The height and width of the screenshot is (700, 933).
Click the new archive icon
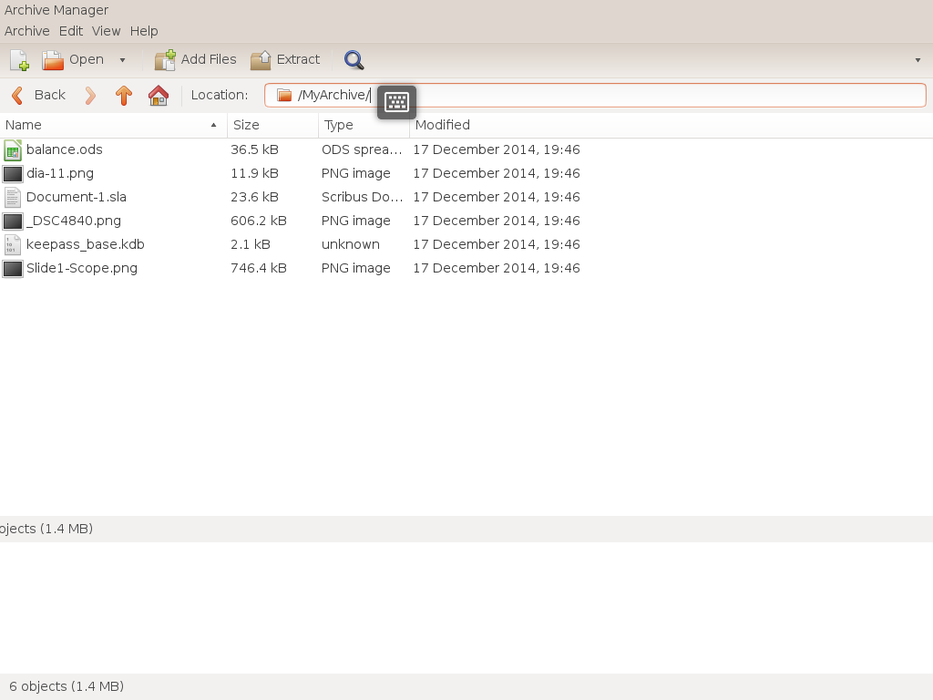pyautogui.click(x=19, y=60)
